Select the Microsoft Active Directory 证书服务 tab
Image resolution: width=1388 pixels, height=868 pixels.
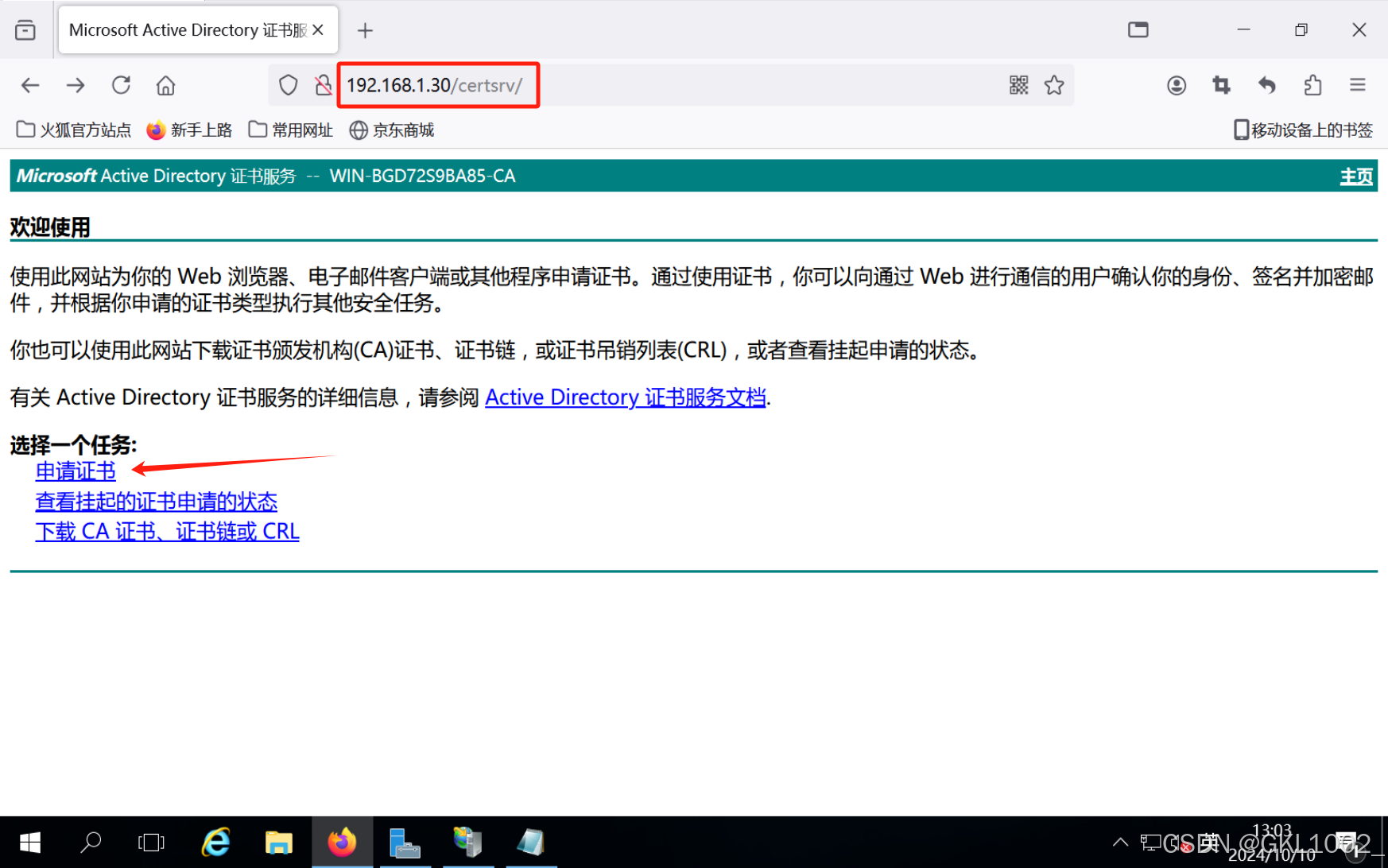coord(198,30)
